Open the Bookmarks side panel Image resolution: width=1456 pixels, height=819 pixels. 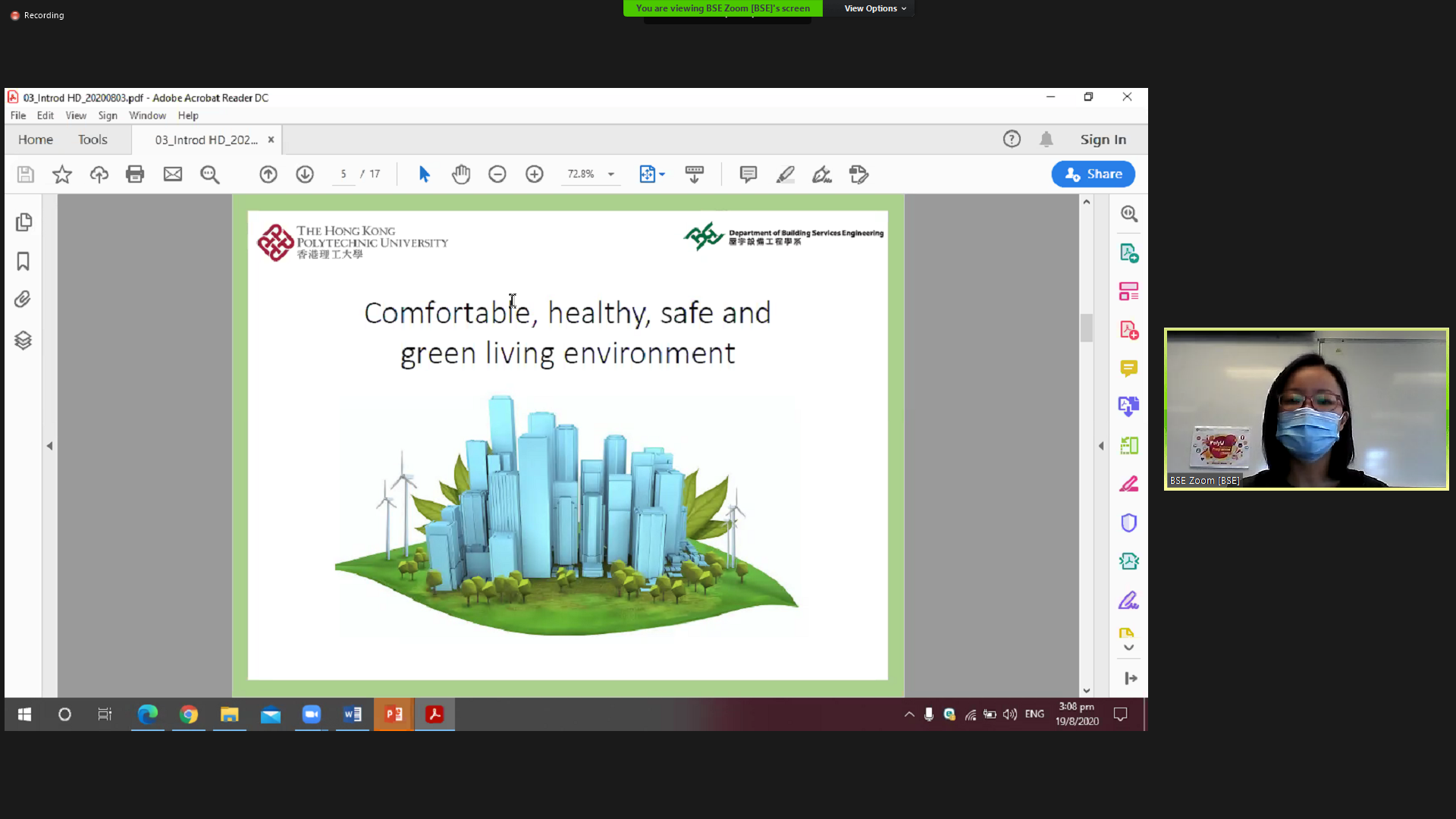[23, 261]
